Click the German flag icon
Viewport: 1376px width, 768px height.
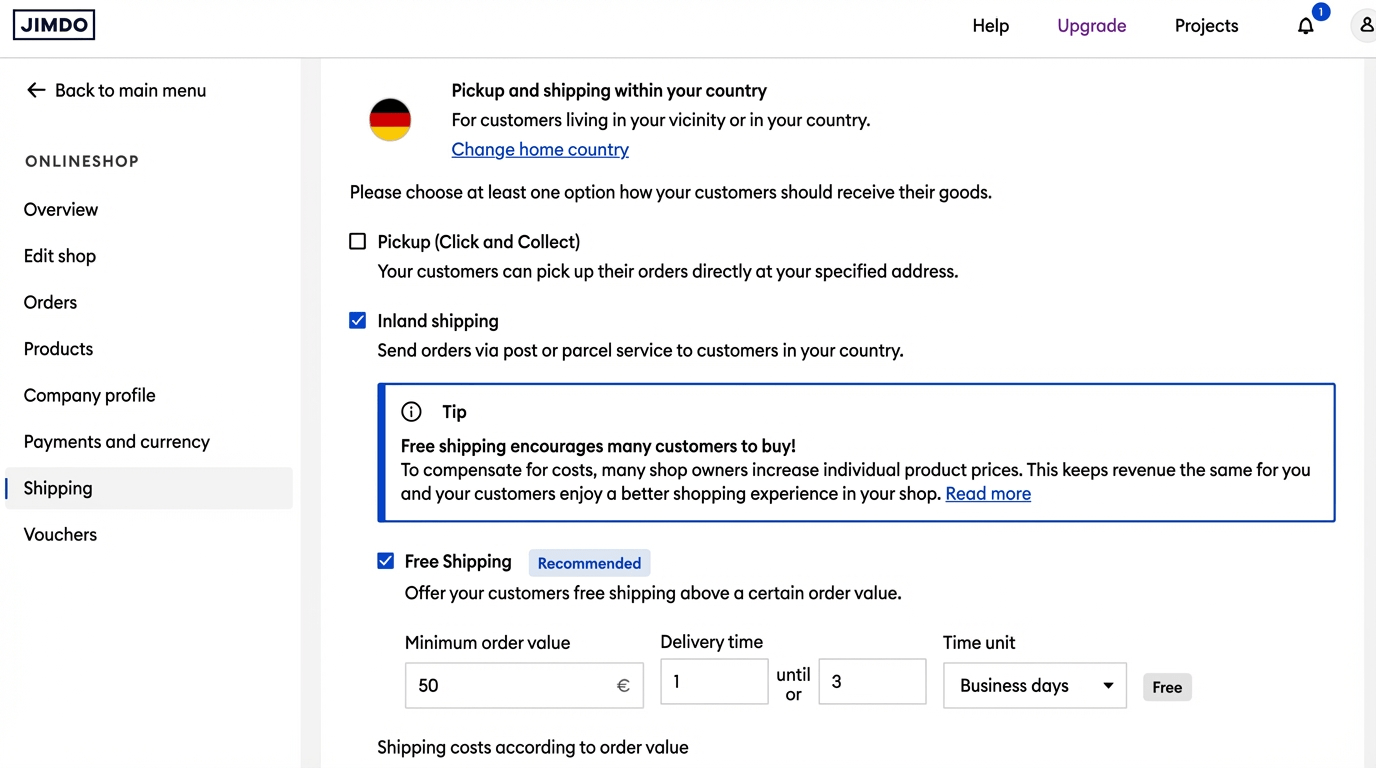(x=390, y=120)
